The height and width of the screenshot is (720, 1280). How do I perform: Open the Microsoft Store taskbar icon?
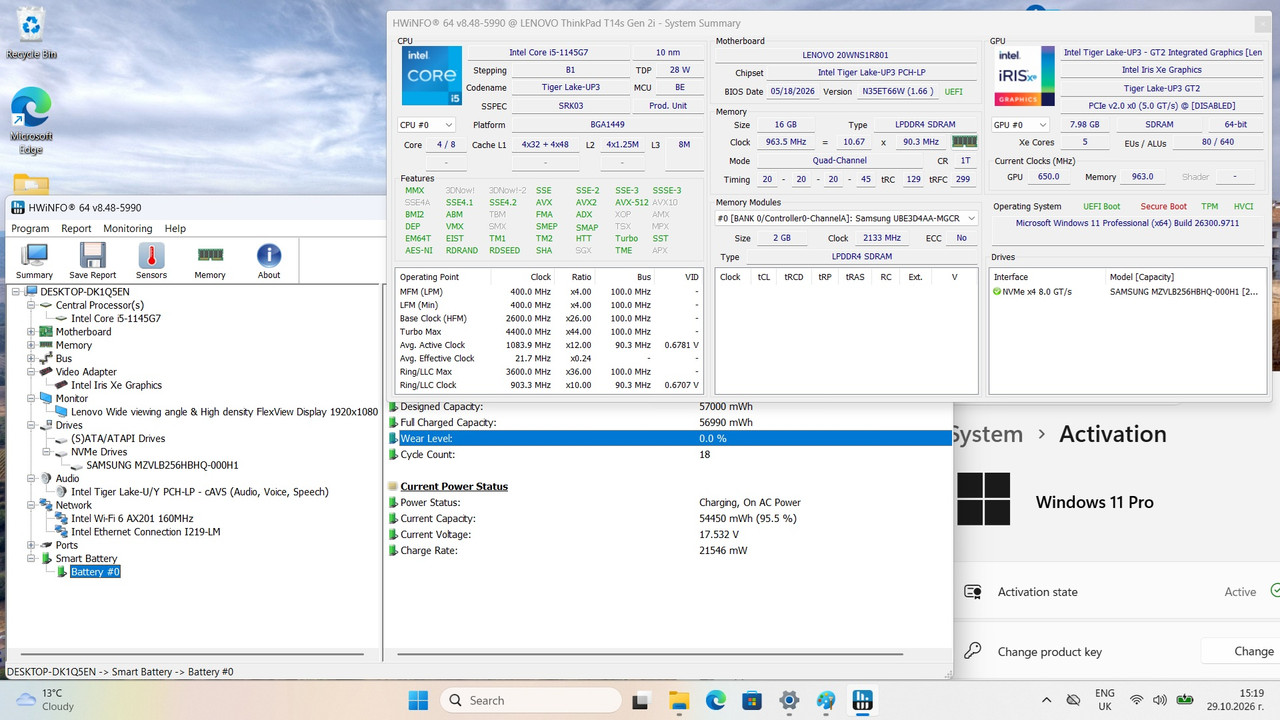point(752,700)
